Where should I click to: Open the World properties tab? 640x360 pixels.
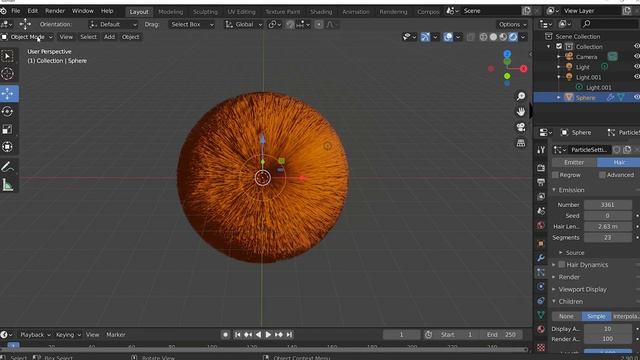[x=541, y=225]
